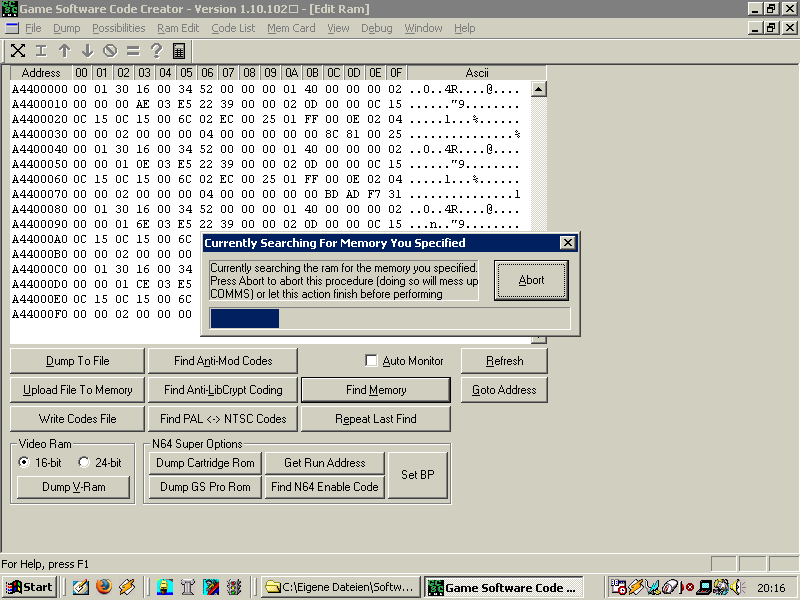Image resolution: width=800 pixels, height=600 pixels.
Task: Click the I-beam toolbar icon
Action: pos(41,51)
